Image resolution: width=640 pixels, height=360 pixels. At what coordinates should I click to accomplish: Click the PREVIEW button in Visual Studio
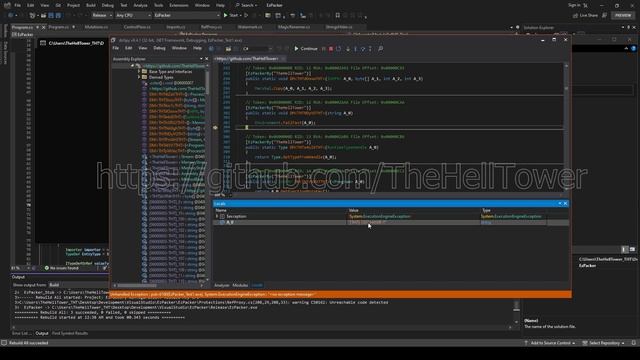click(x=623, y=15)
